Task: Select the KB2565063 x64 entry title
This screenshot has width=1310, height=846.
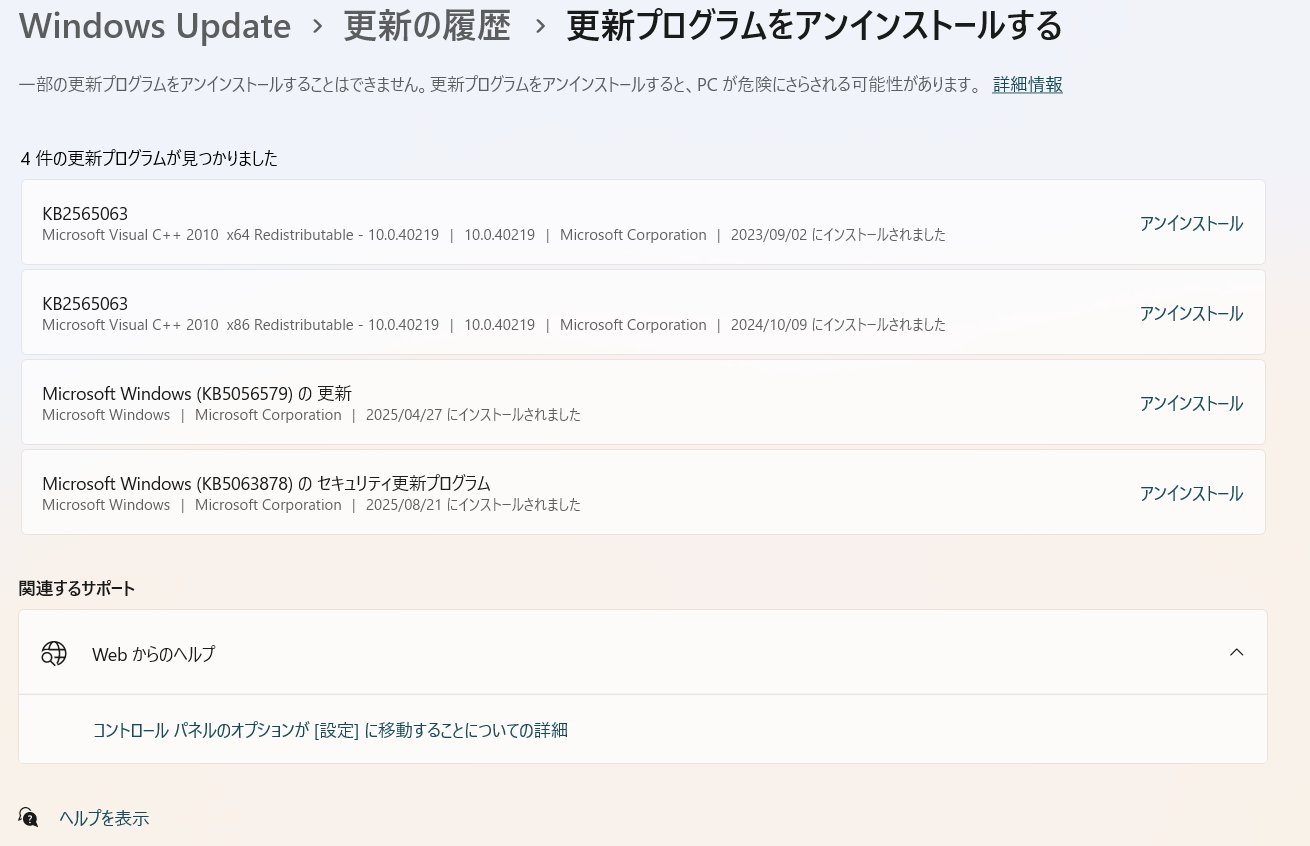Action: click(85, 214)
